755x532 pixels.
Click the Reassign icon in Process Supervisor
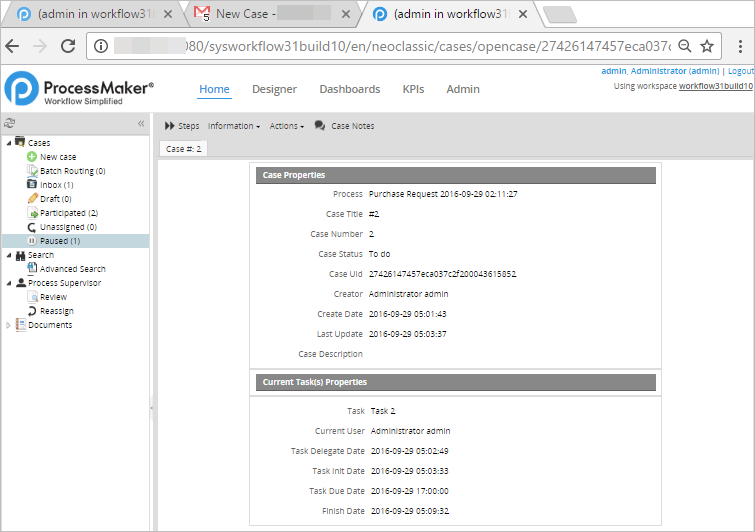(32, 311)
